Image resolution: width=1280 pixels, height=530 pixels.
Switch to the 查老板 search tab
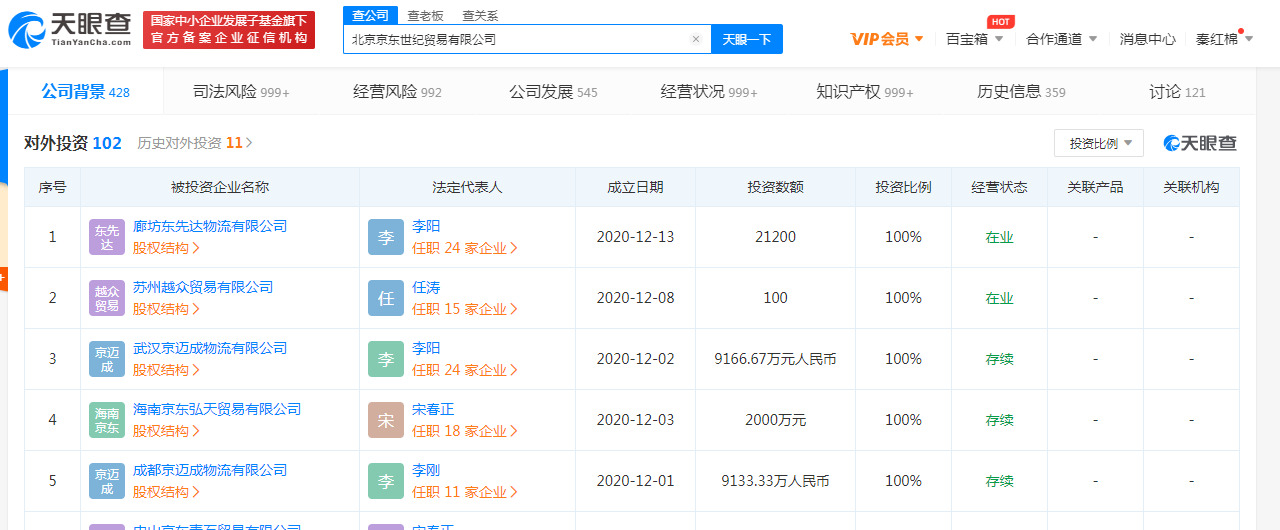[424, 16]
